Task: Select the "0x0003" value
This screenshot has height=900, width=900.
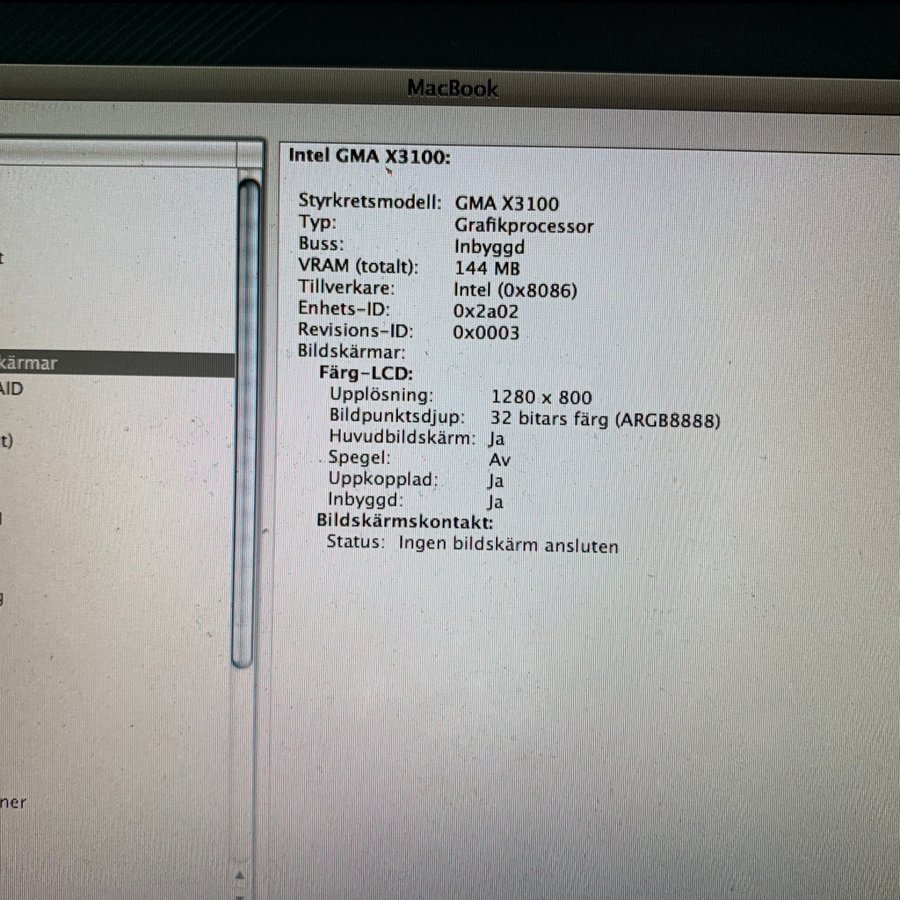Action: pyautogui.click(x=486, y=332)
